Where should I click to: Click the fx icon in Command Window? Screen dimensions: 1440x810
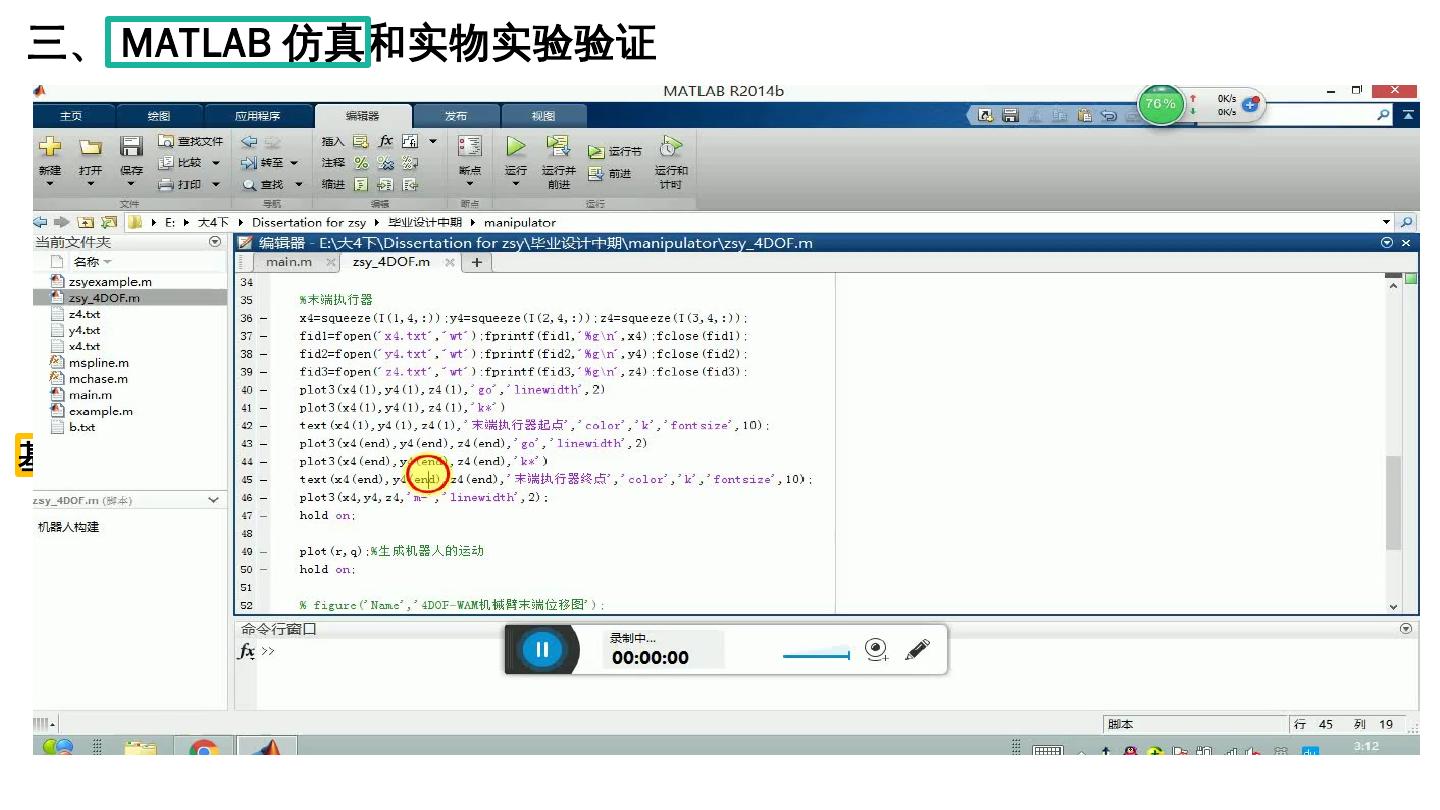point(246,651)
